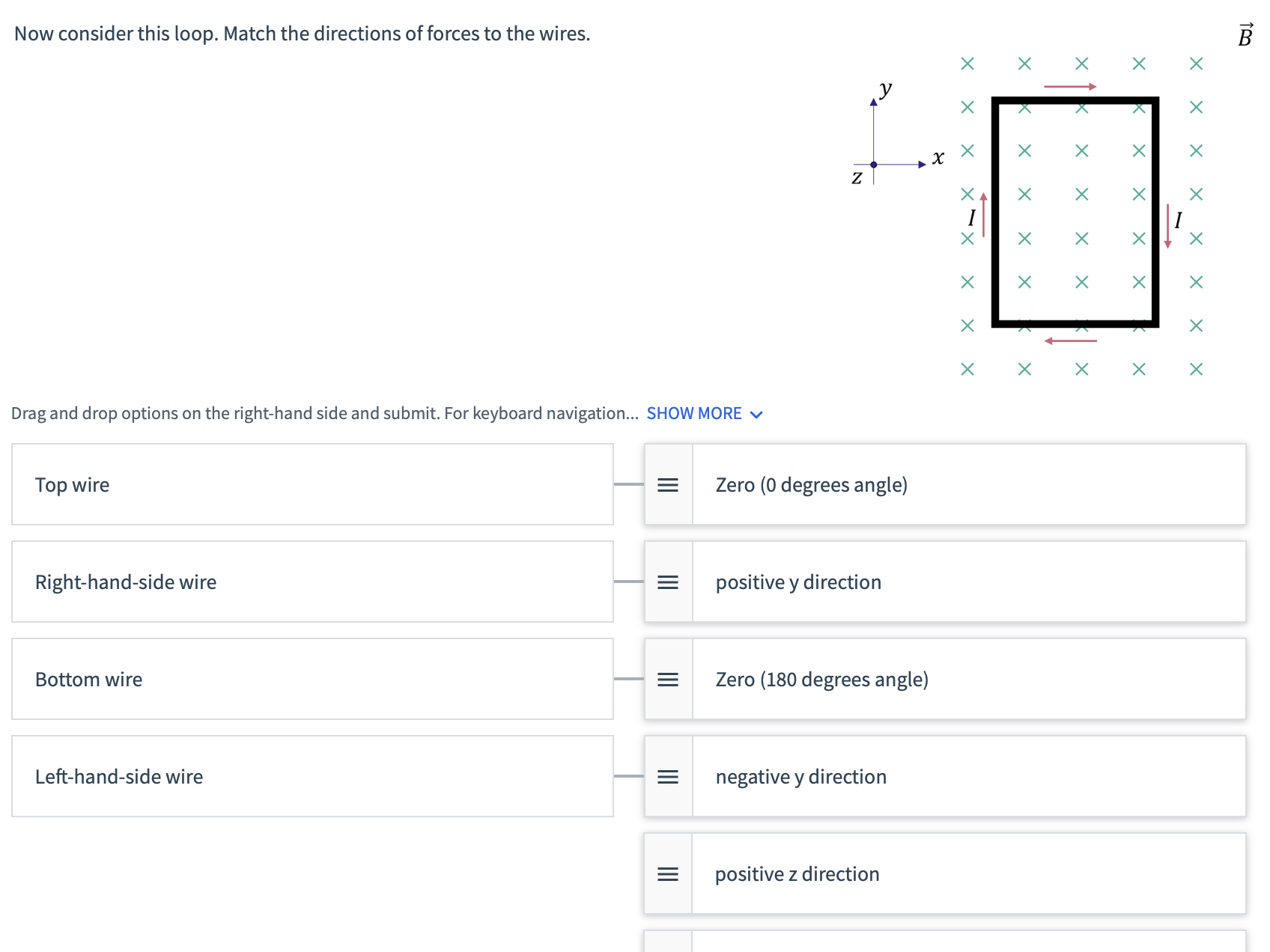Select the Bottom wire target box
The height and width of the screenshot is (952, 1270).
tap(312, 680)
